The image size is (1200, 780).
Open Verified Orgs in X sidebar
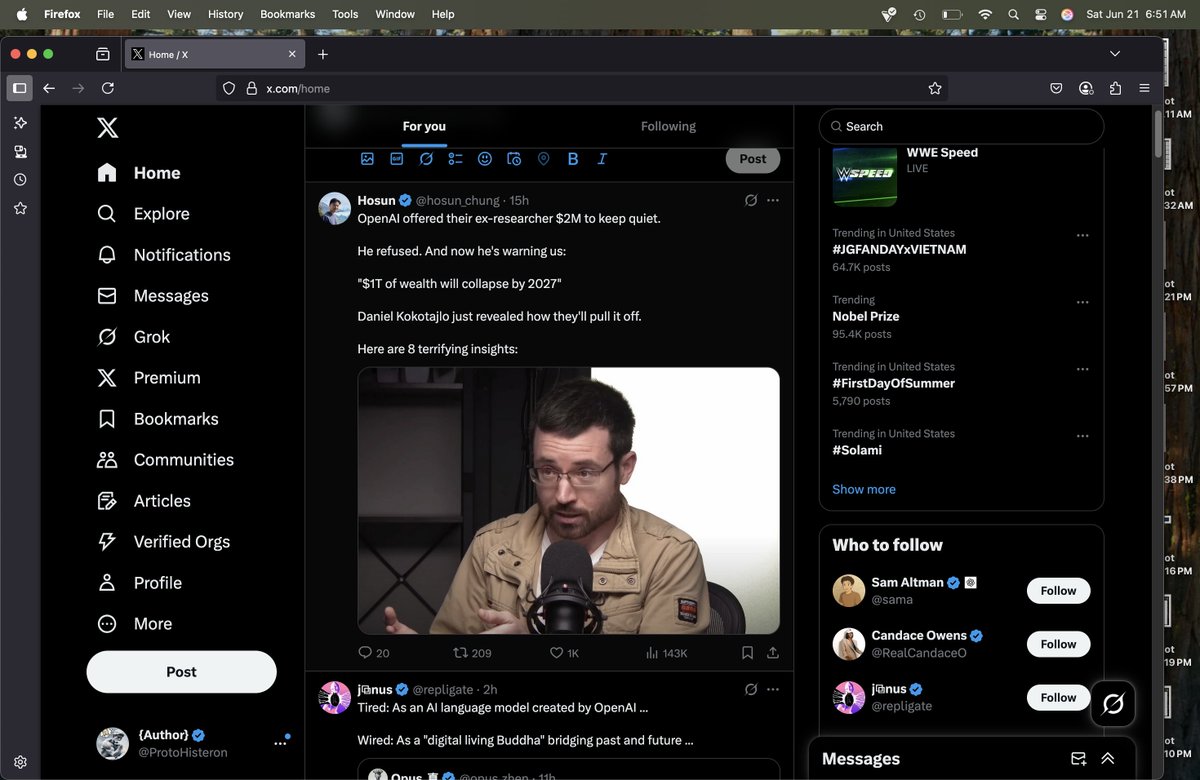point(163,542)
